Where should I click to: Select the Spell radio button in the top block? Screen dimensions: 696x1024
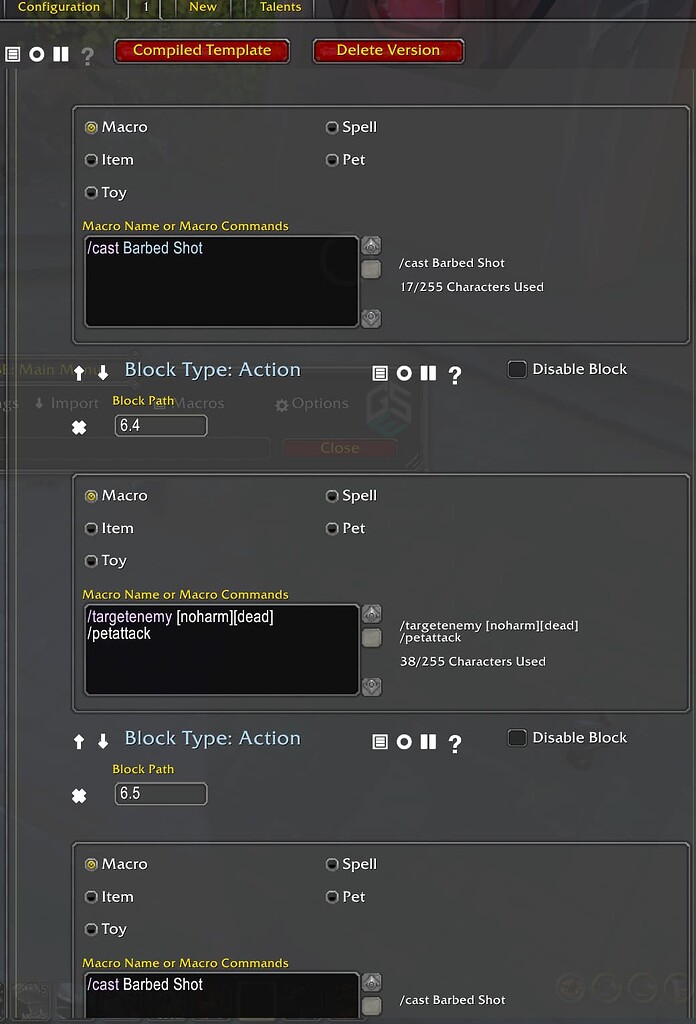coord(331,127)
